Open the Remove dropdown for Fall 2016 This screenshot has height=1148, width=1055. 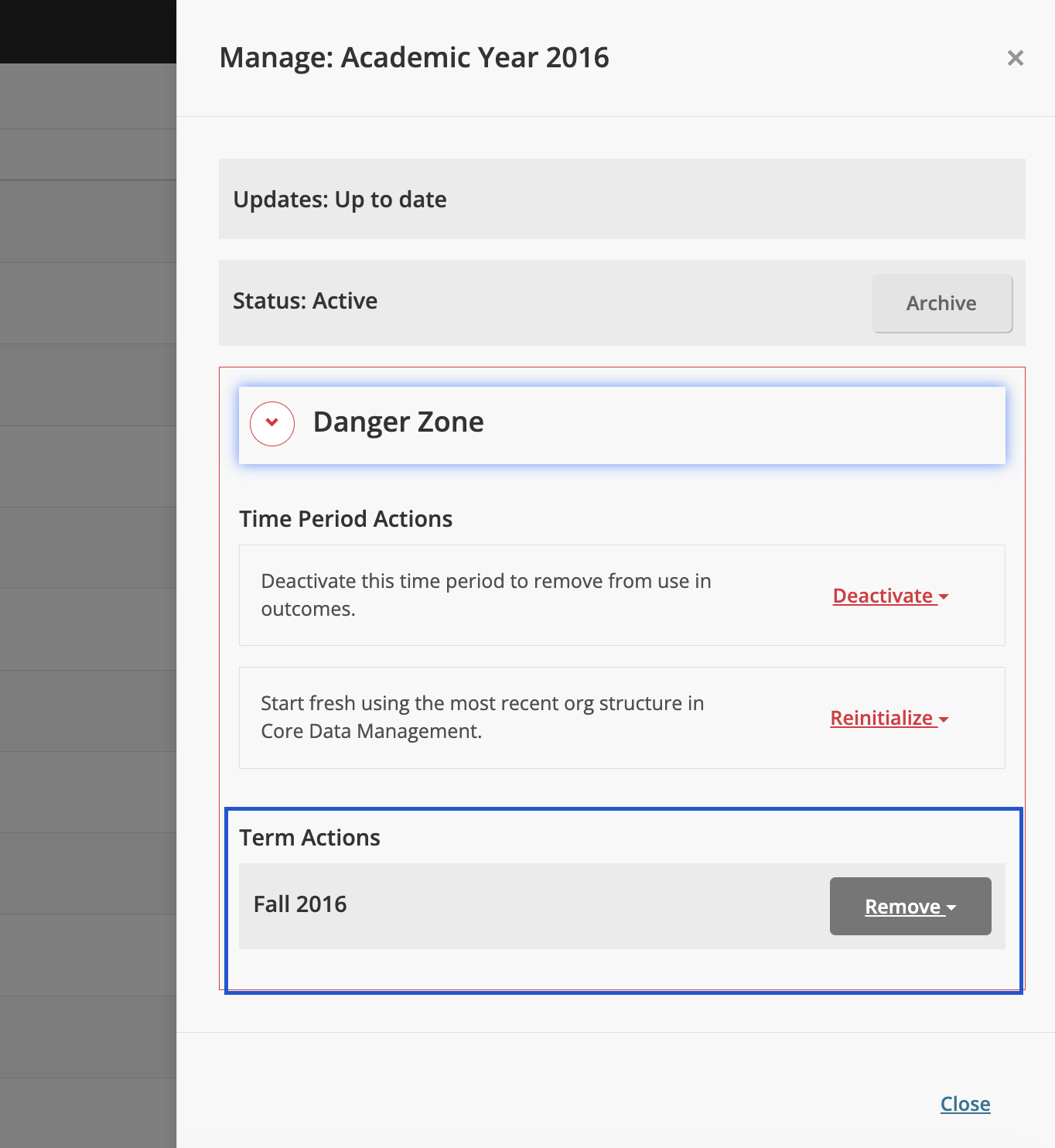(903, 907)
